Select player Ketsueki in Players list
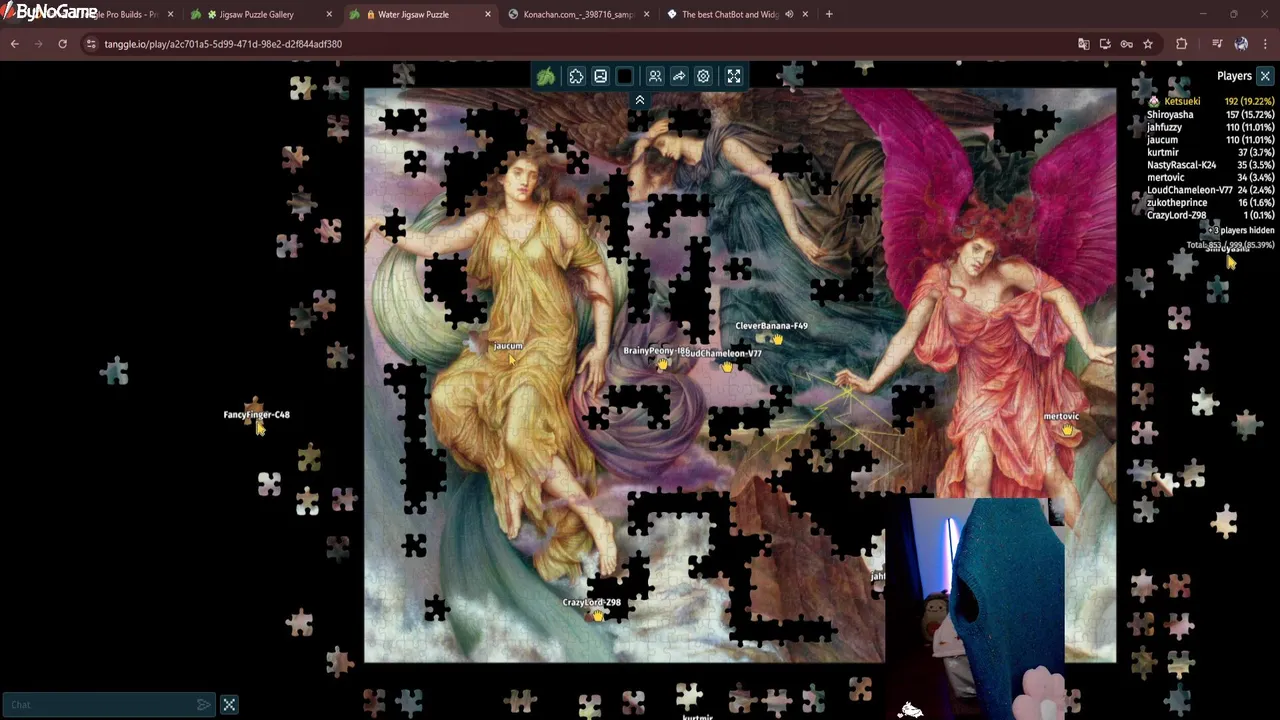 click(1182, 102)
